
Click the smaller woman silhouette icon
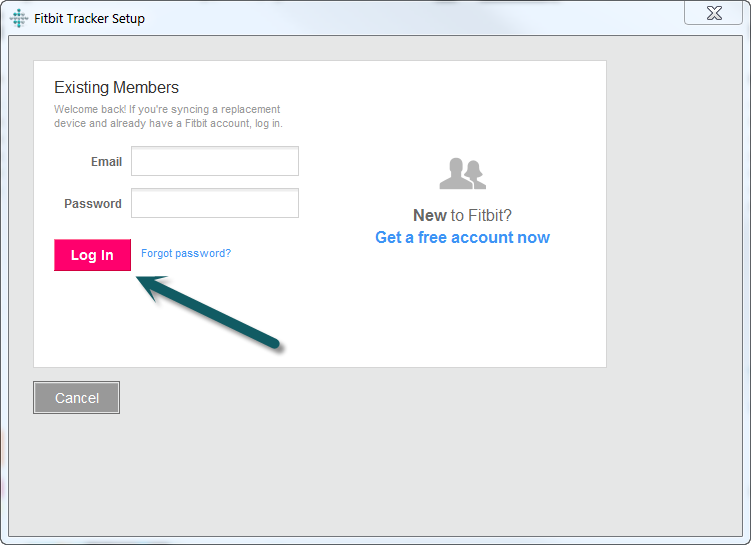(x=476, y=175)
